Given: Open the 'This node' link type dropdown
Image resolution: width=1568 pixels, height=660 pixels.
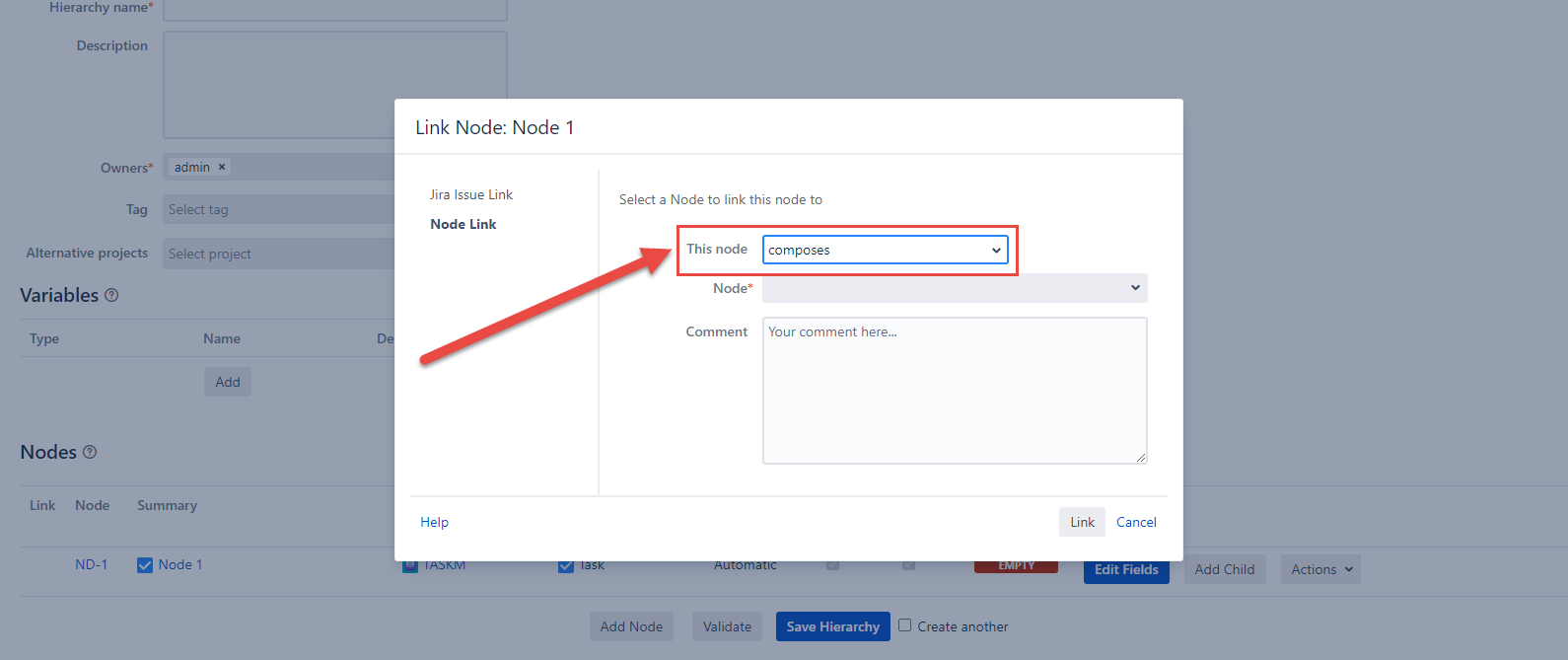Looking at the screenshot, I should tap(885, 250).
